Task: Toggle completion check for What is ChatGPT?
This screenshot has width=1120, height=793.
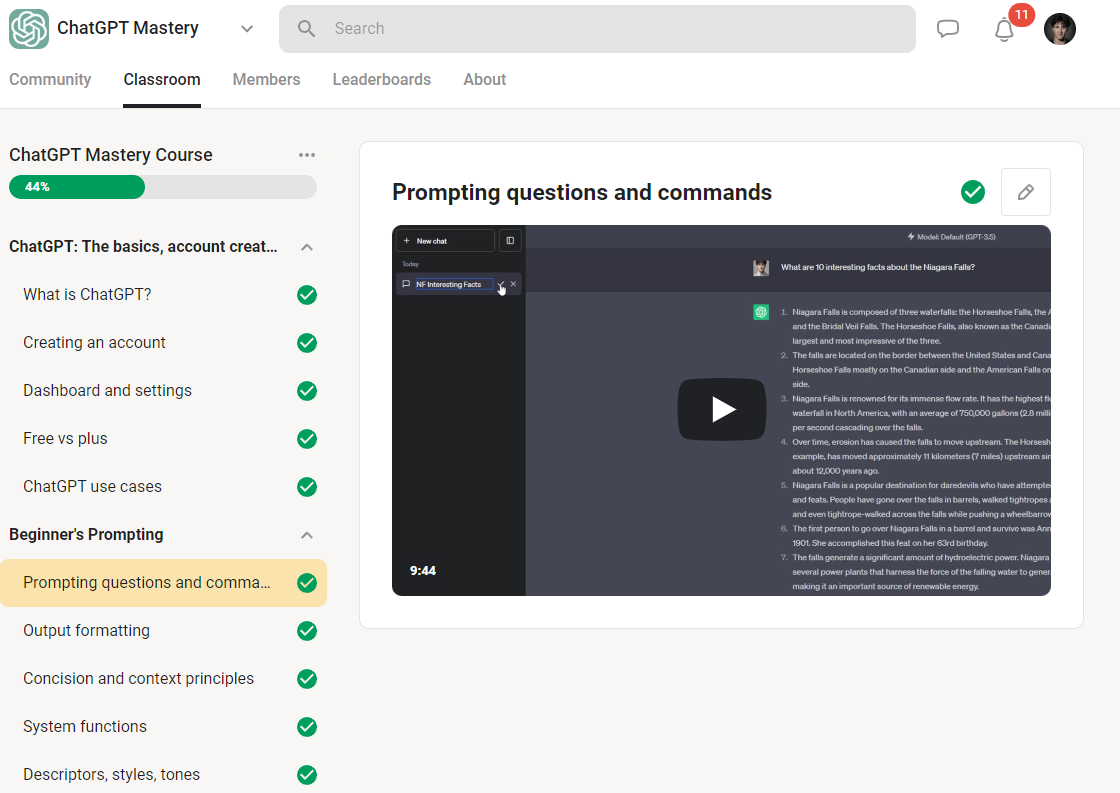Action: click(307, 295)
